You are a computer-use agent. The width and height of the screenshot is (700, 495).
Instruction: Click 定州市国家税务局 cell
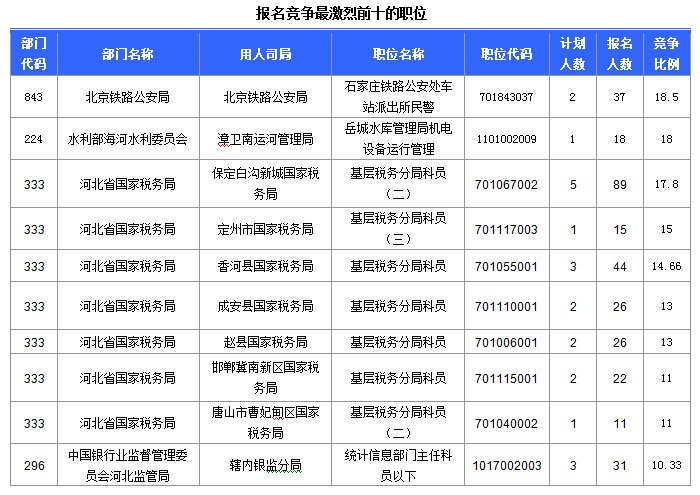(x=266, y=229)
